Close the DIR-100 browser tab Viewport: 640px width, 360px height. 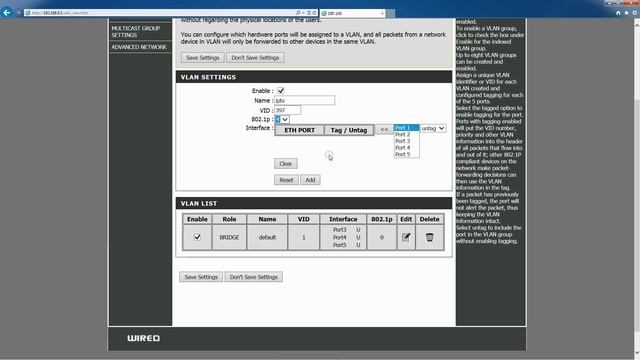click(x=382, y=13)
